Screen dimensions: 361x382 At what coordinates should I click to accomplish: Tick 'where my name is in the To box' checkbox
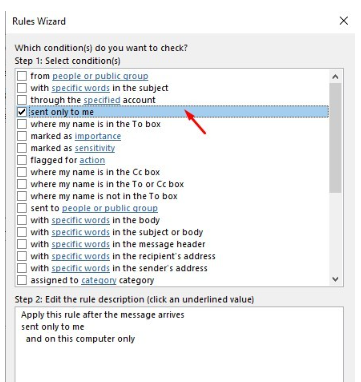(x=22, y=124)
